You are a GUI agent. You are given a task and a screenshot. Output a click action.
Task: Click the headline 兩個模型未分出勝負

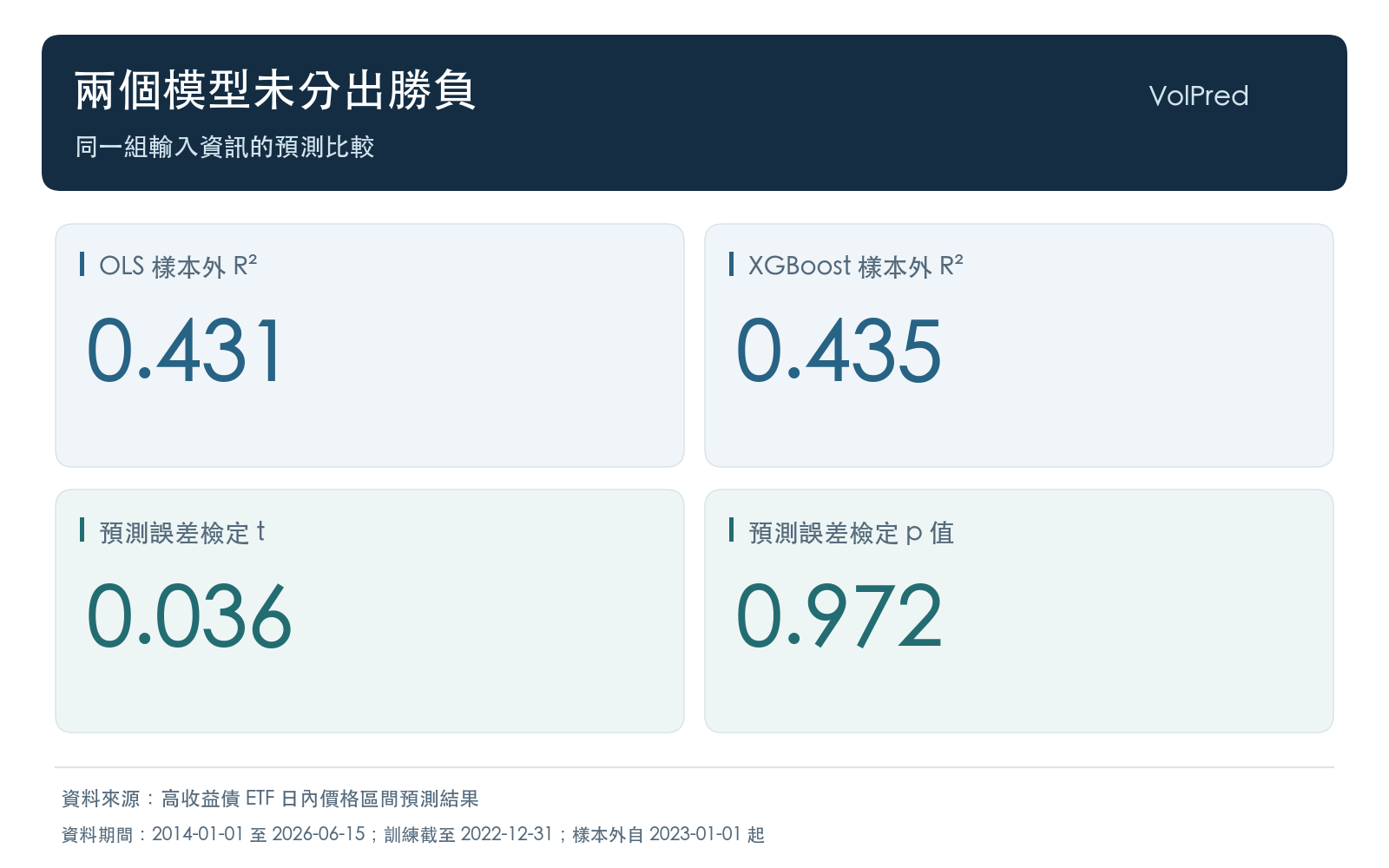click(275, 90)
